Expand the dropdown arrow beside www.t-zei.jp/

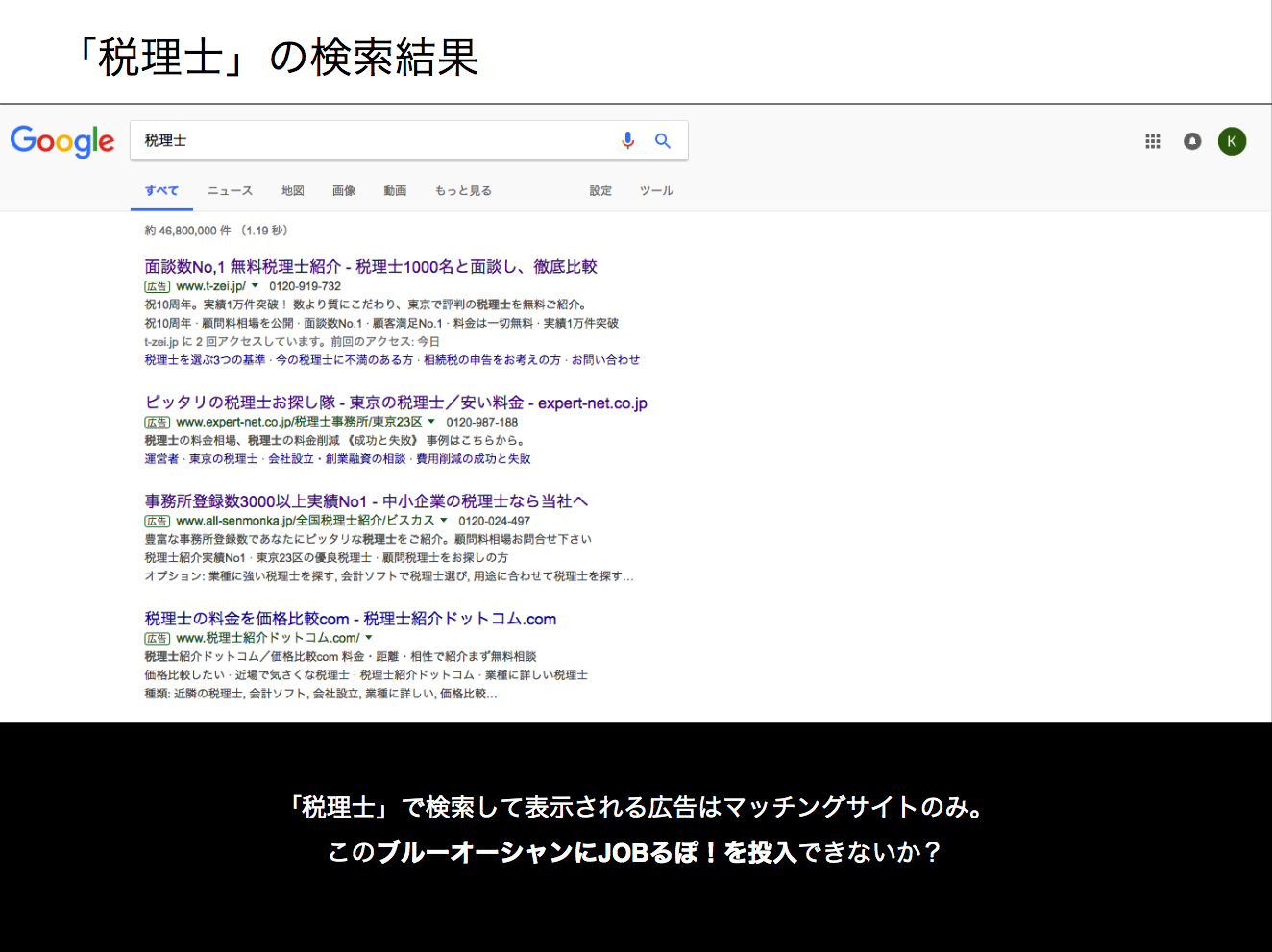click(x=255, y=285)
